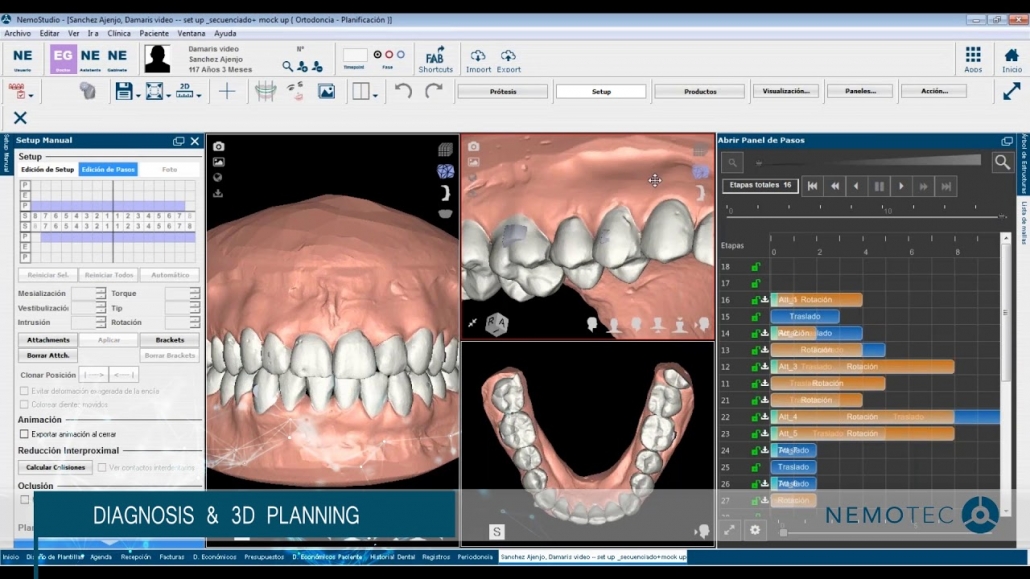Click the download icon in front 3D view
The width and height of the screenshot is (1030, 579).
pos(218,193)
